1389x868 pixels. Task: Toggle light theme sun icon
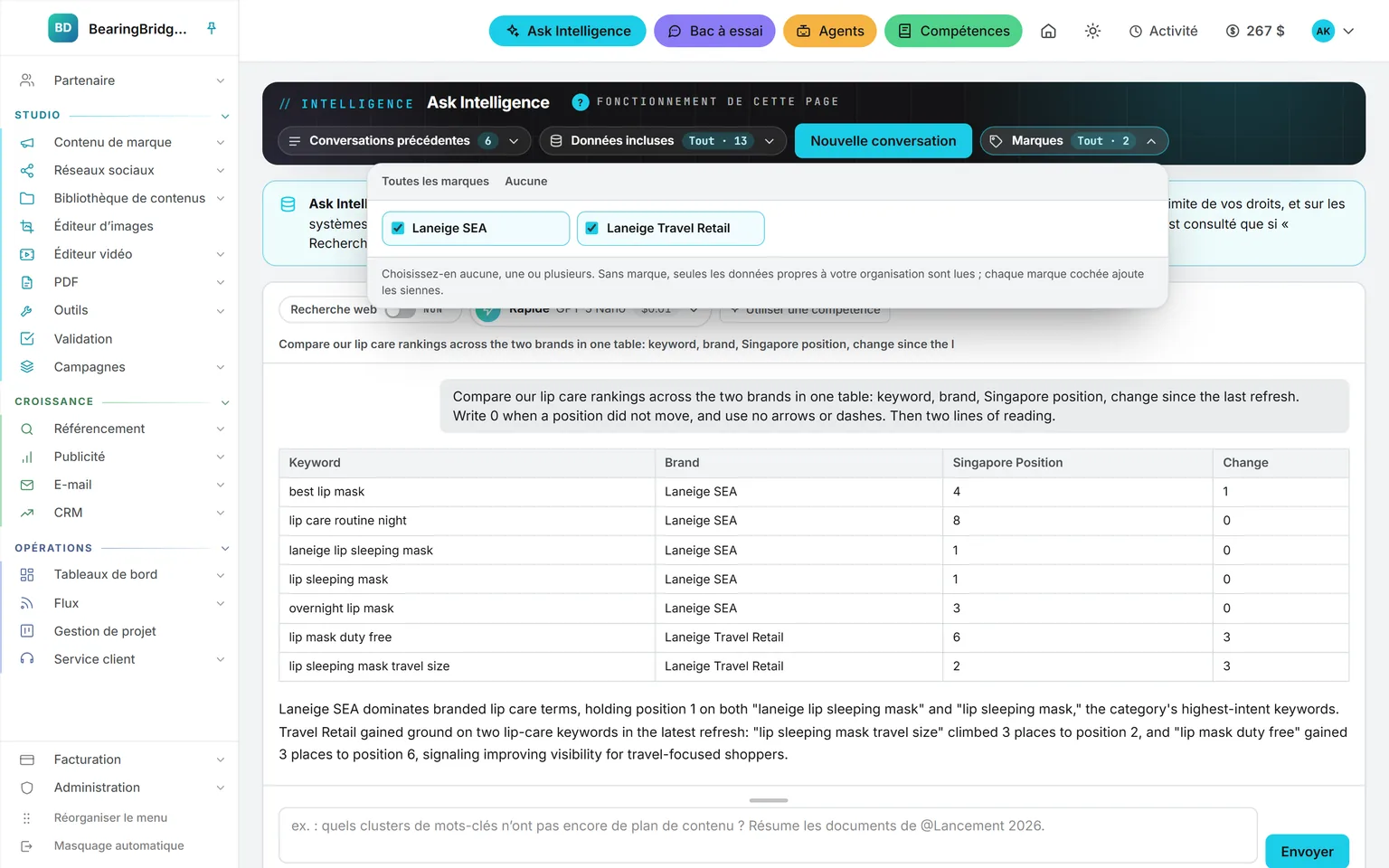tap(1092, 31)
